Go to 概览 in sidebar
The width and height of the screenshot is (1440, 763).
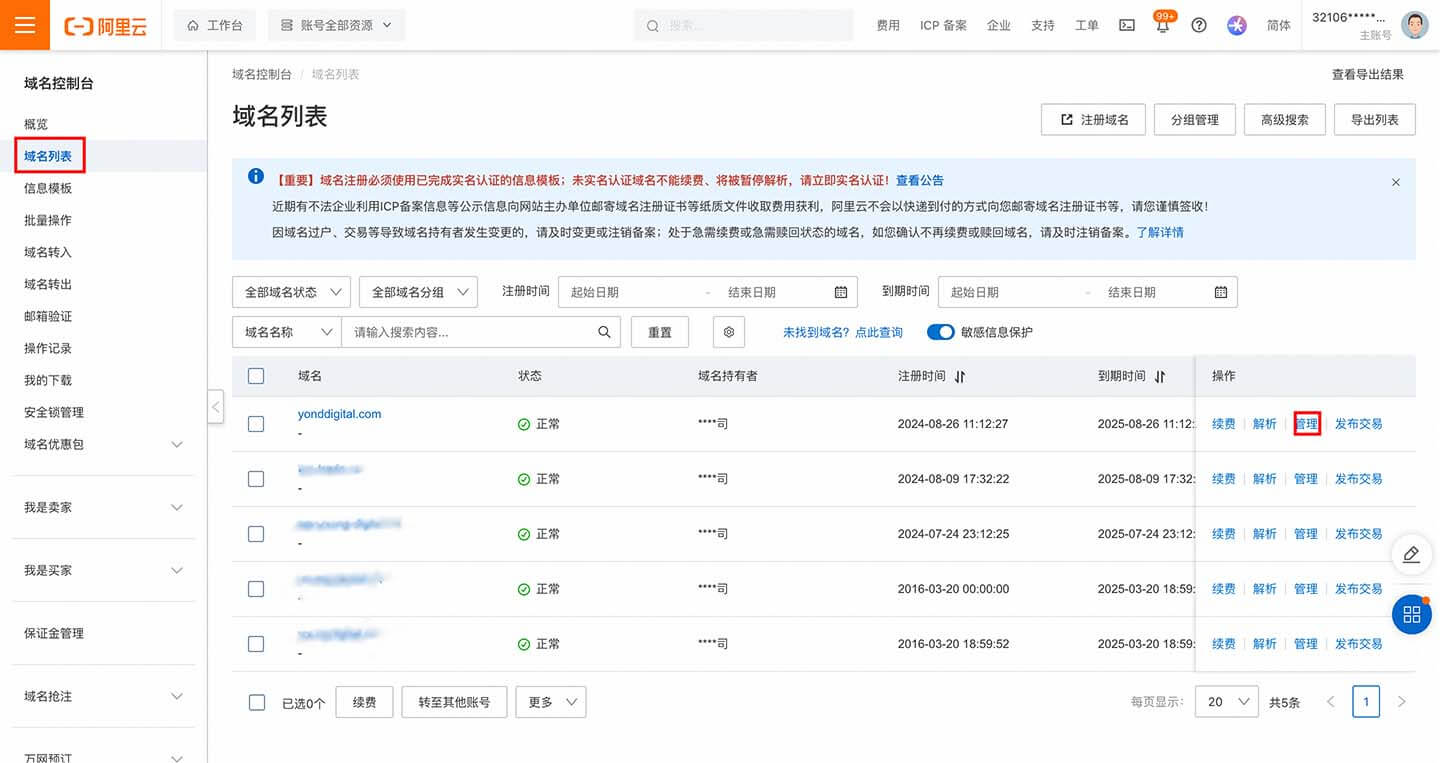tap(36, 124)
